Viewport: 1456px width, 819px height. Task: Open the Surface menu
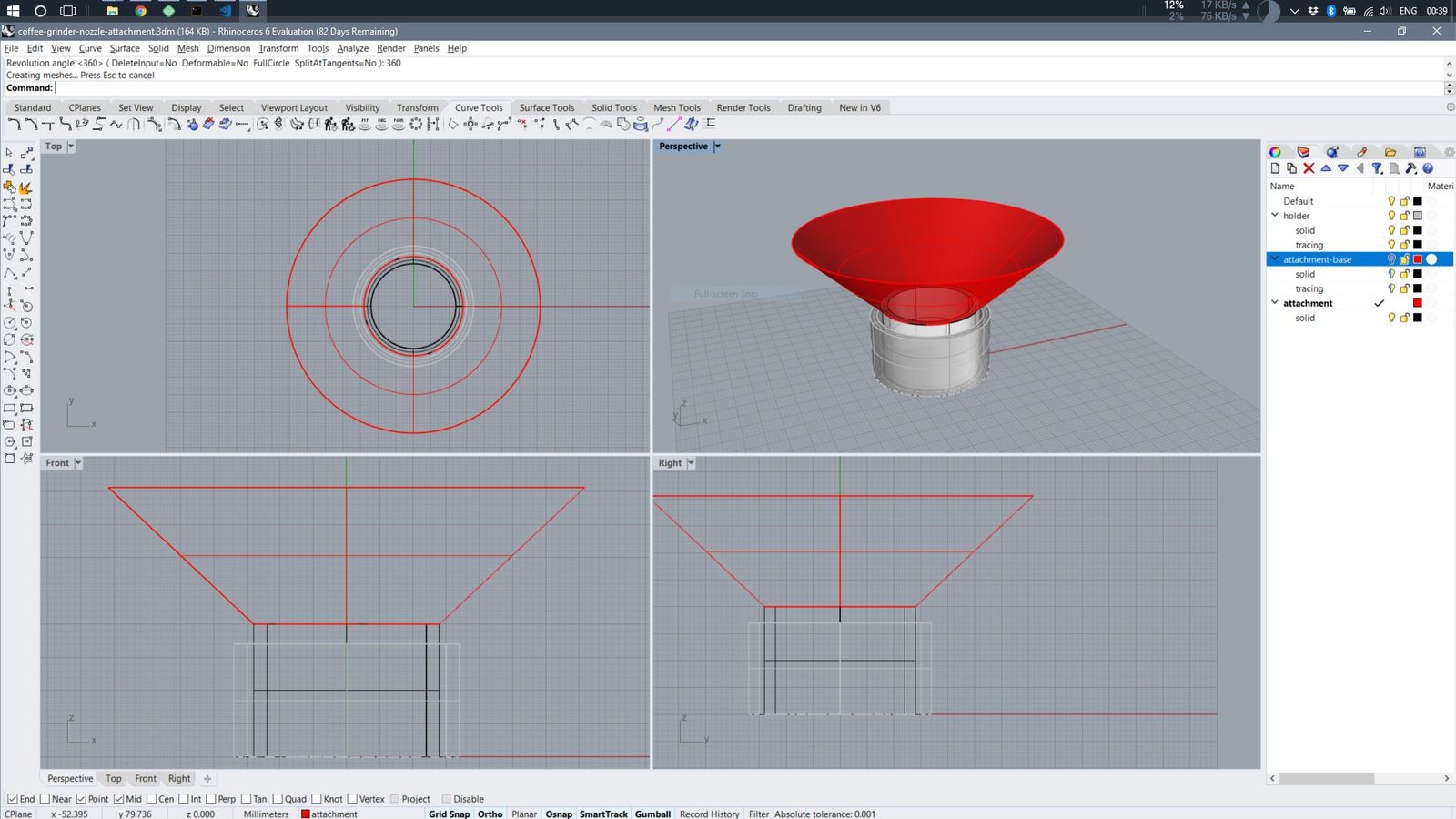coord(125,48)
